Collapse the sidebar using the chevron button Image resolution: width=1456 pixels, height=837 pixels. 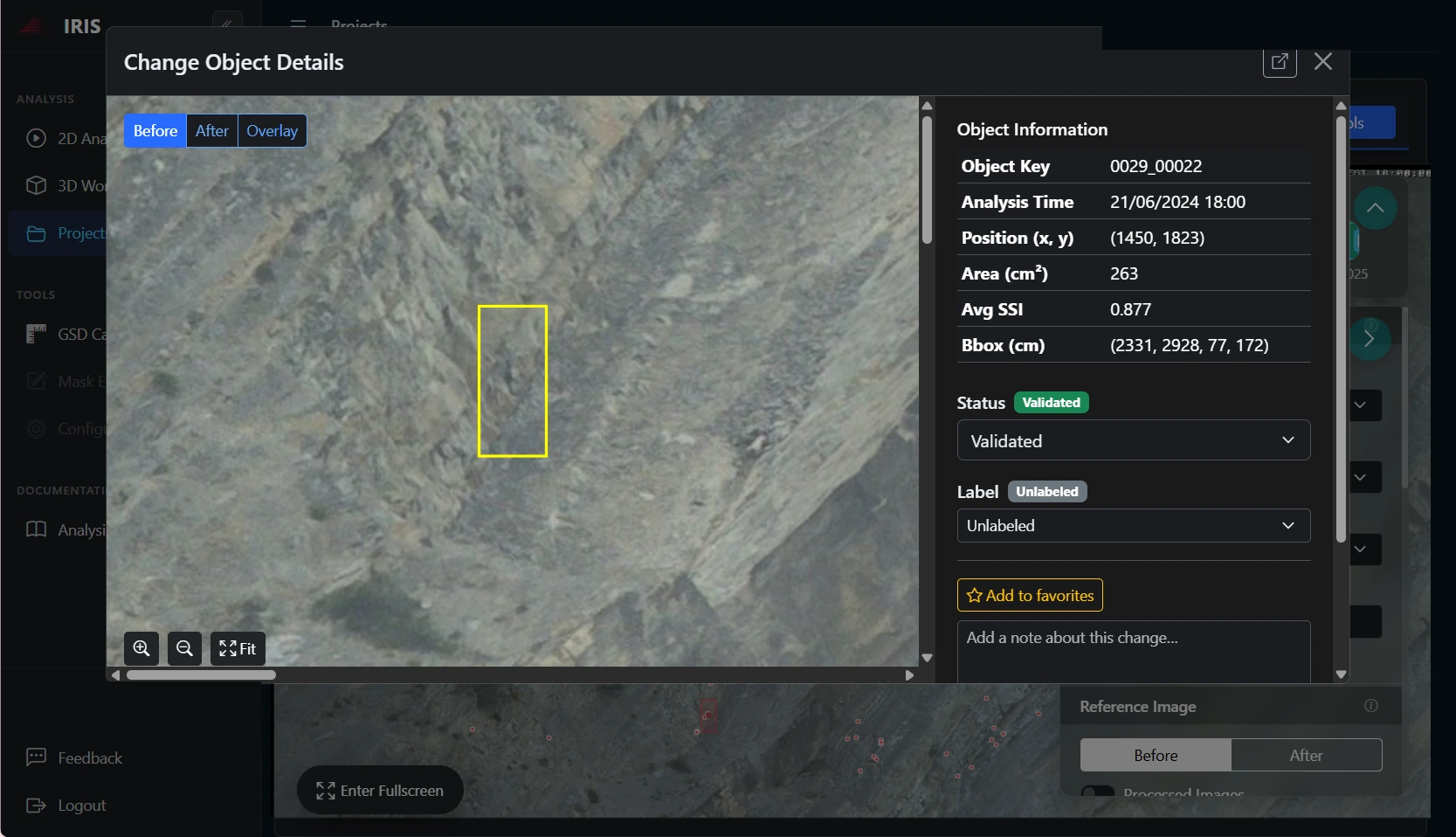pos(227,24)
